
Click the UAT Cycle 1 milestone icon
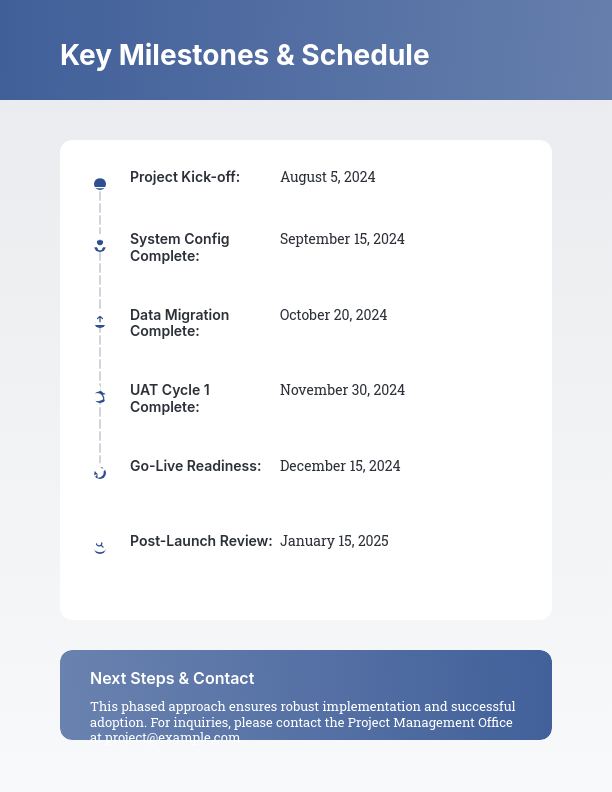point(100,397)
